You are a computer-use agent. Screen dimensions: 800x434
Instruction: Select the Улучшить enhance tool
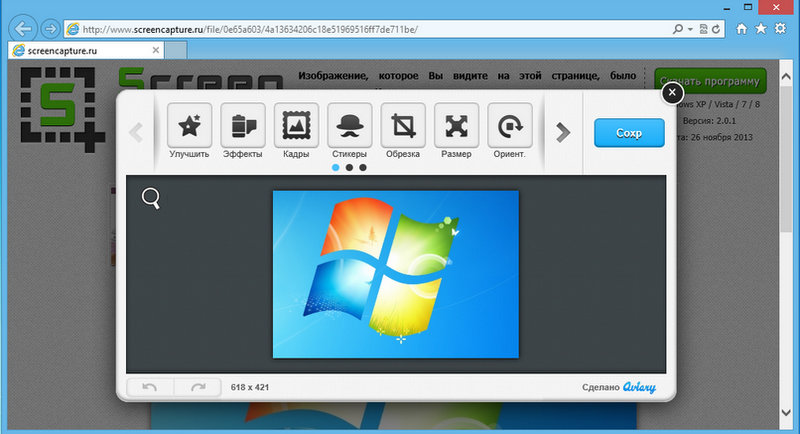pyautogui.click(x=189, y=126)
